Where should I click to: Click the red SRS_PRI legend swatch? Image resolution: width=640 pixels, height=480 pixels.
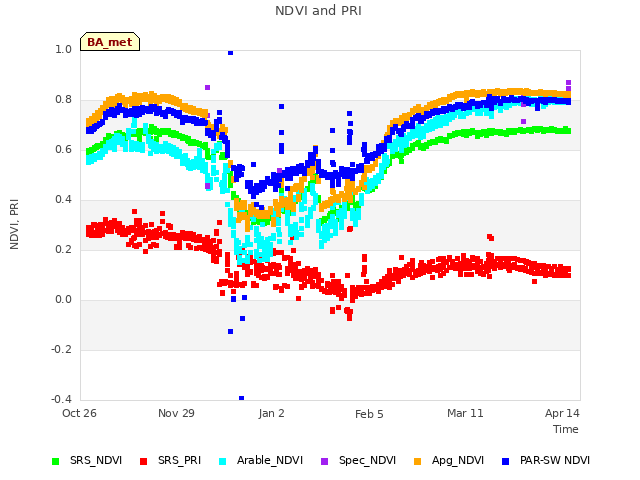[x=143, y=461]
